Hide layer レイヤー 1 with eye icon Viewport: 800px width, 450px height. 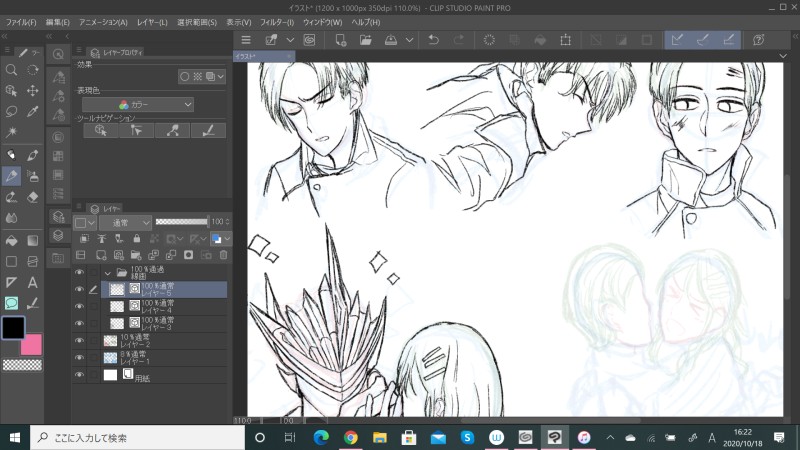[x=79, y=358]
